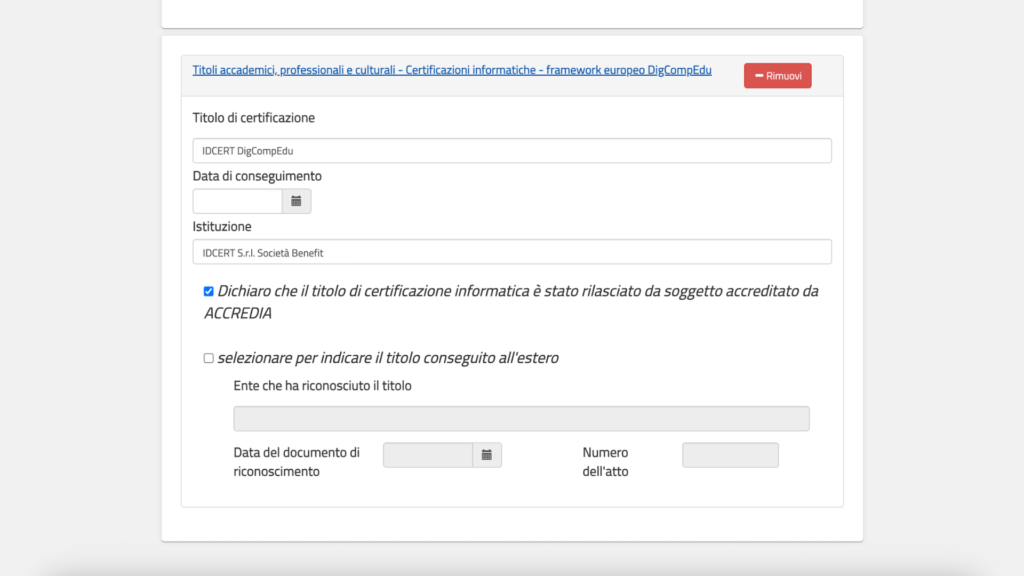Viewport: 1024px width, 576px height.
Task: Click the ACCREDIA declaration label text
Action: point(517,291)
